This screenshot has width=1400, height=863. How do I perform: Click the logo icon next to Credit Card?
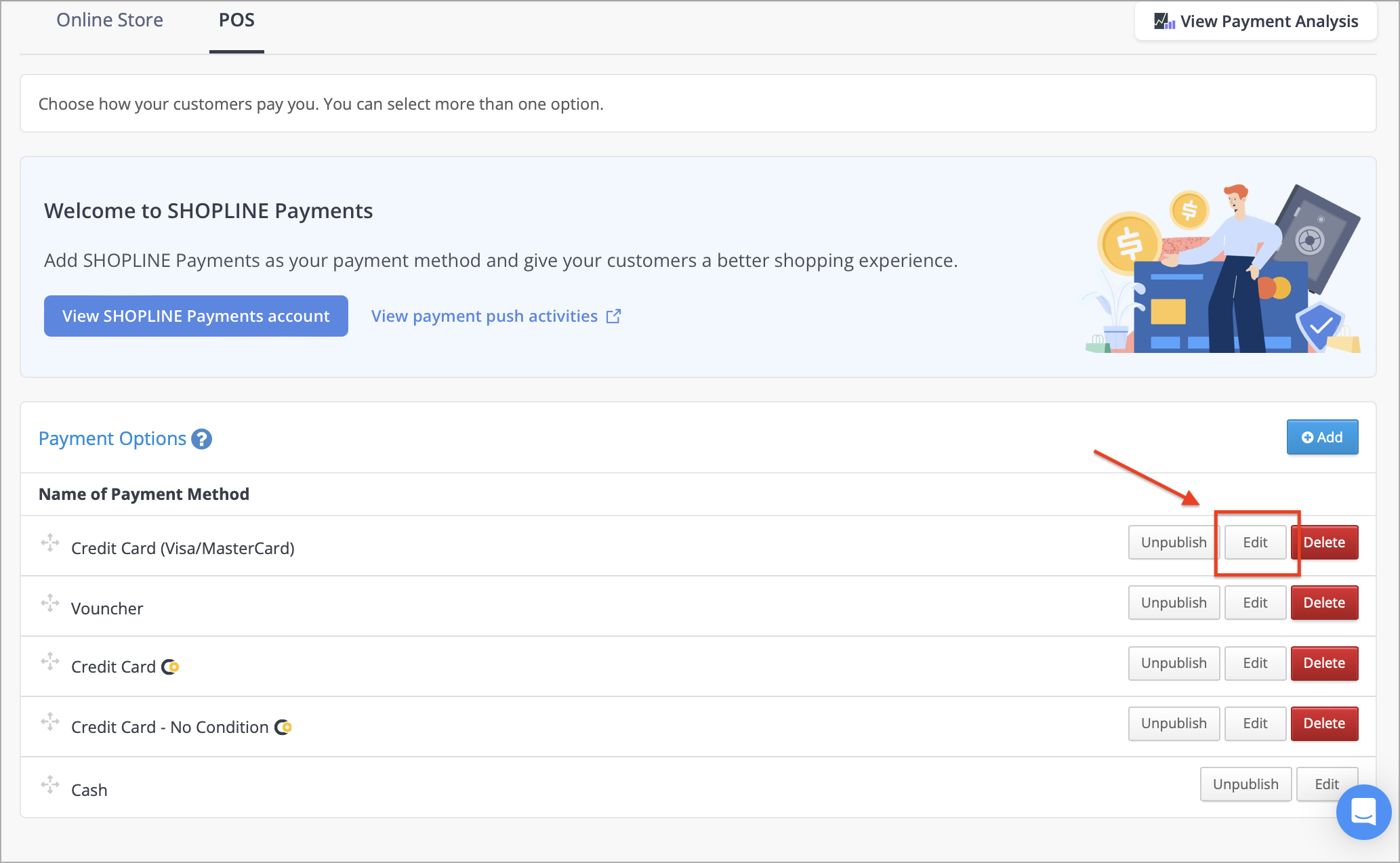170,667
